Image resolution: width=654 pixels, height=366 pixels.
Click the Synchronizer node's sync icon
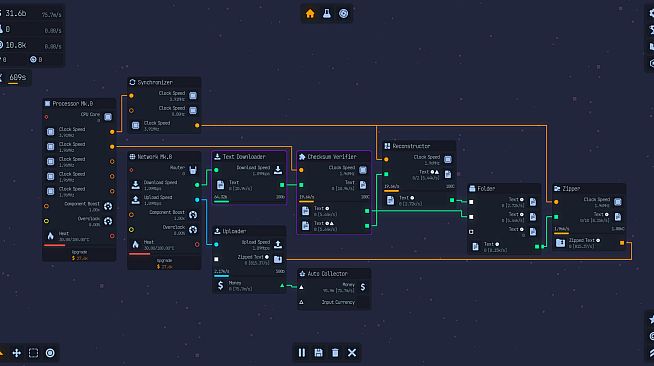coord(132,82)
